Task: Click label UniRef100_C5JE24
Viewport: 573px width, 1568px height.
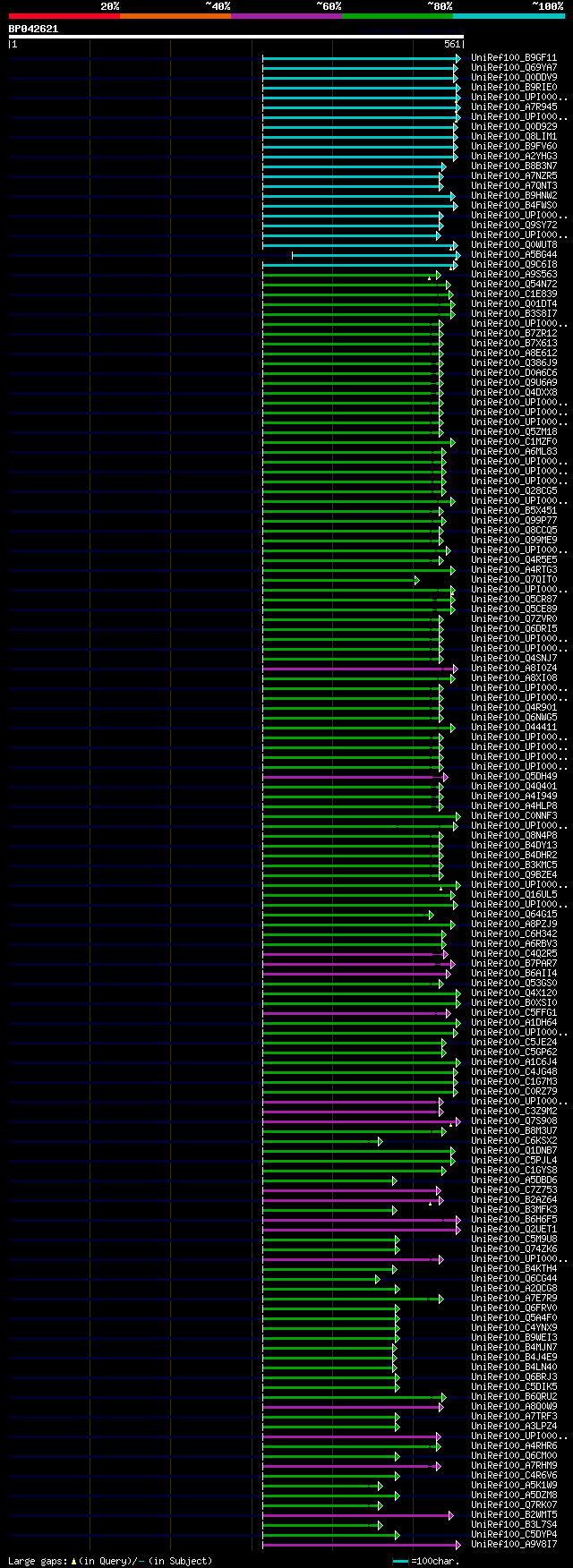Action: (514, 1042)
